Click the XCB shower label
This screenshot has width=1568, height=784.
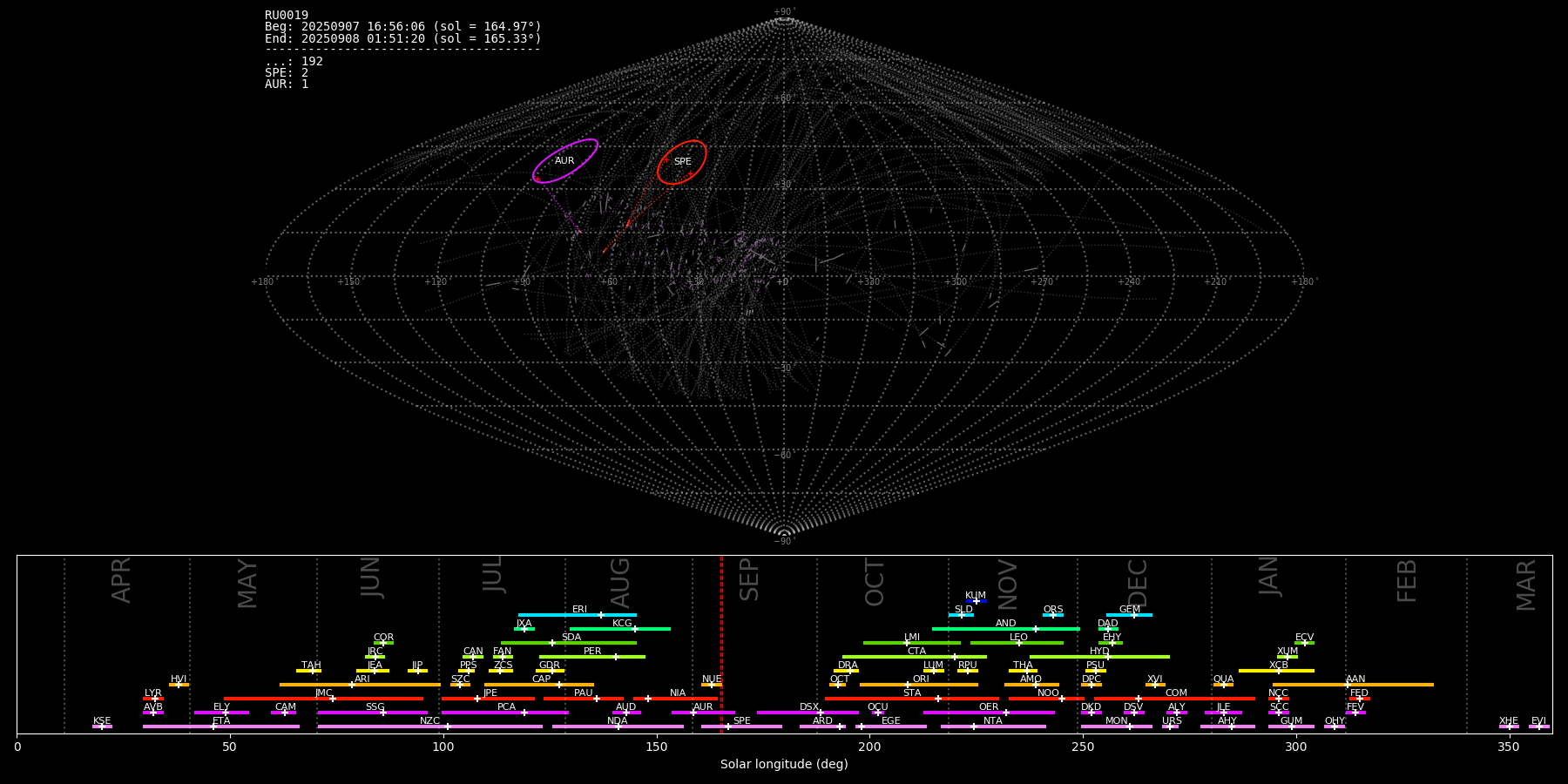1279,666
